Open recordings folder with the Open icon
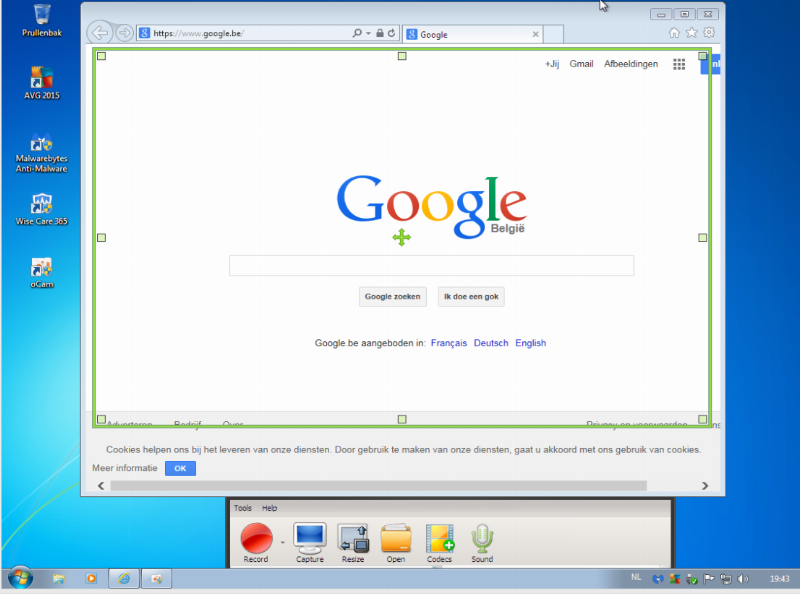This screenshot has width=800, height=594. (x=396, y=538)
